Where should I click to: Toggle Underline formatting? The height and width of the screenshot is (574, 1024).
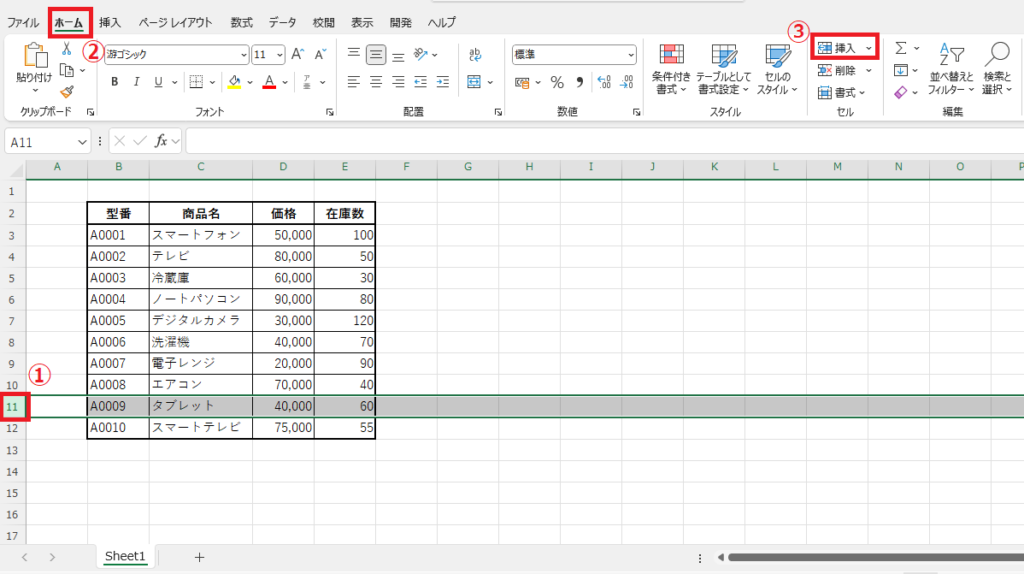point(158,82)
